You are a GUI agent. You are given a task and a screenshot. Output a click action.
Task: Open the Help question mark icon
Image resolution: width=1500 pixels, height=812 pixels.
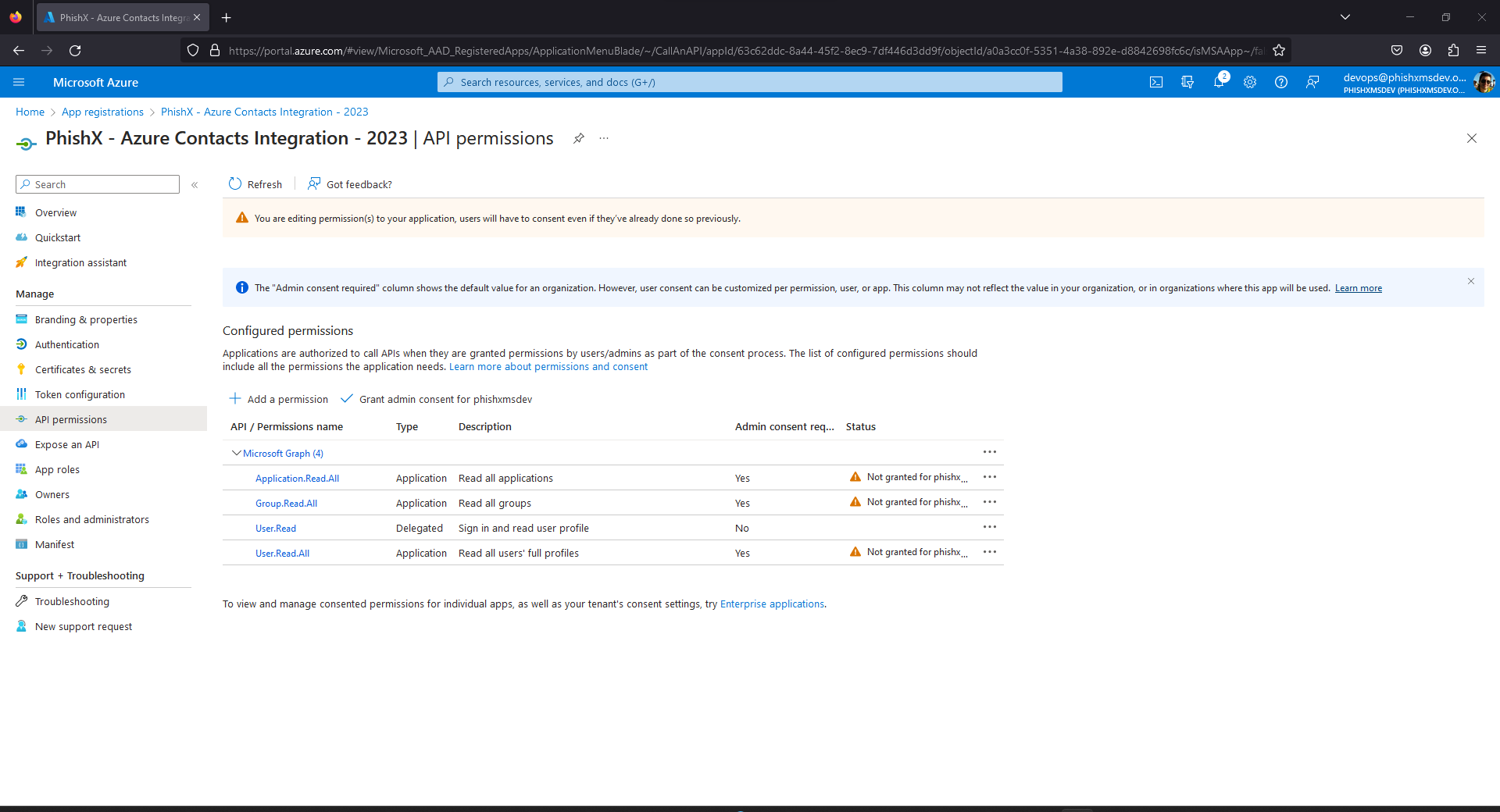coord(1281,82)
